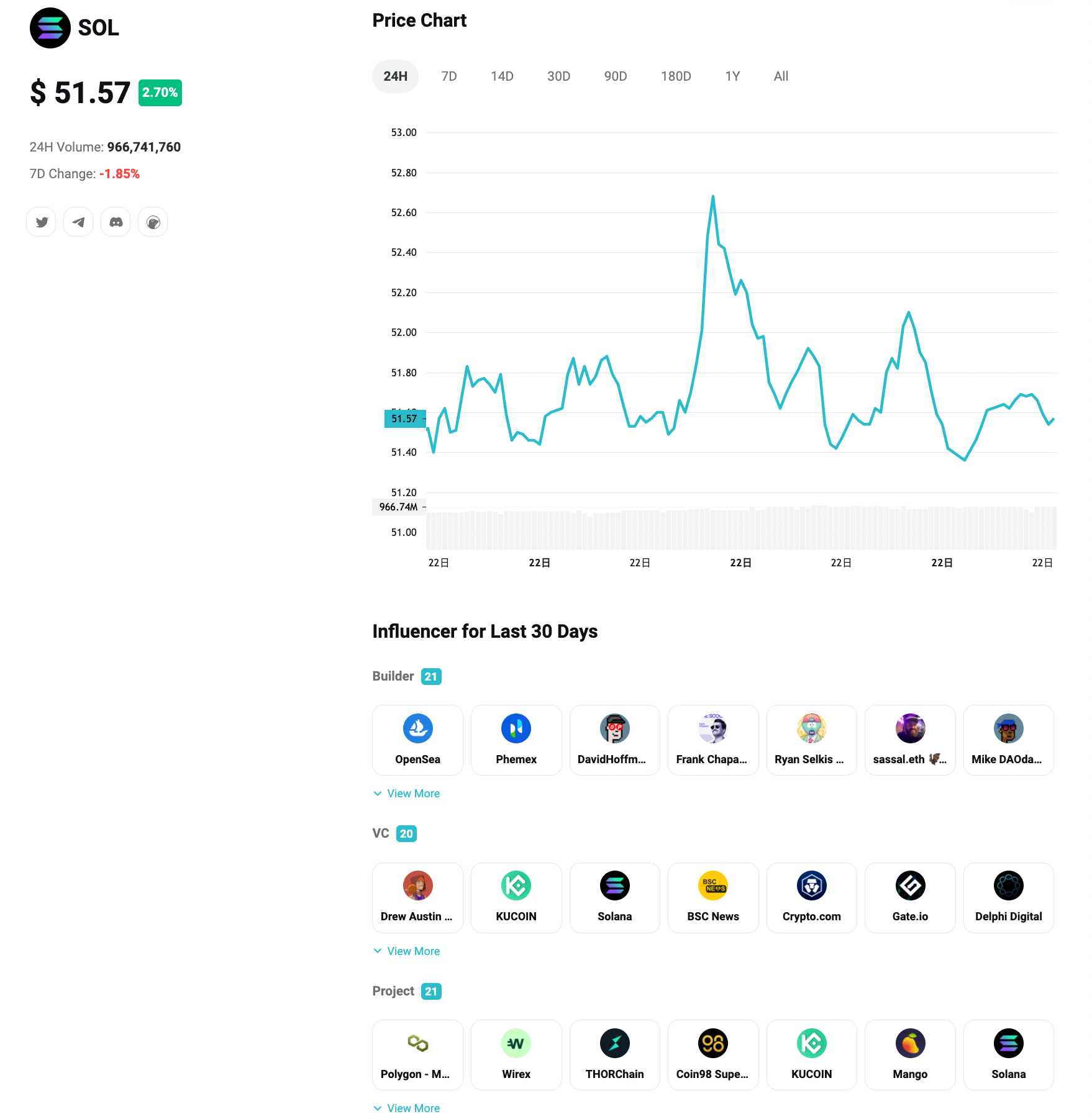Image resolution: width=1092 pixels, height=1119 pixels.
Task: Click the Drew Austin avatar icon
Action: tap(418, 886)
